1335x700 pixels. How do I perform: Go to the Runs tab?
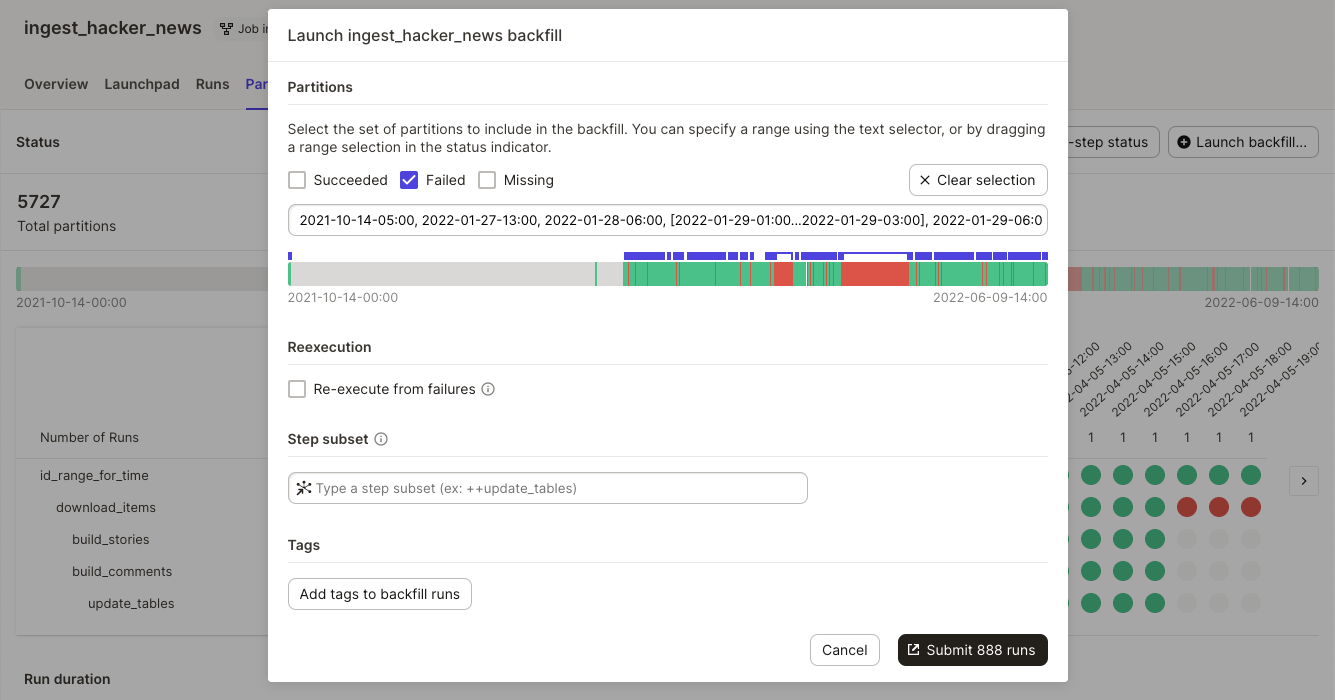(213, 84)
